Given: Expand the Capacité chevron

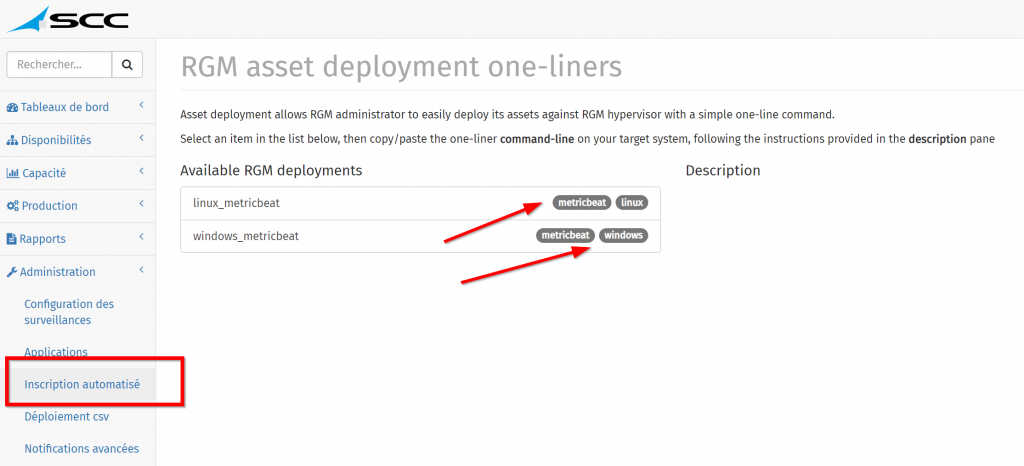Looking at the screenshot, I should pyautogui.click(x=141, y=171).
